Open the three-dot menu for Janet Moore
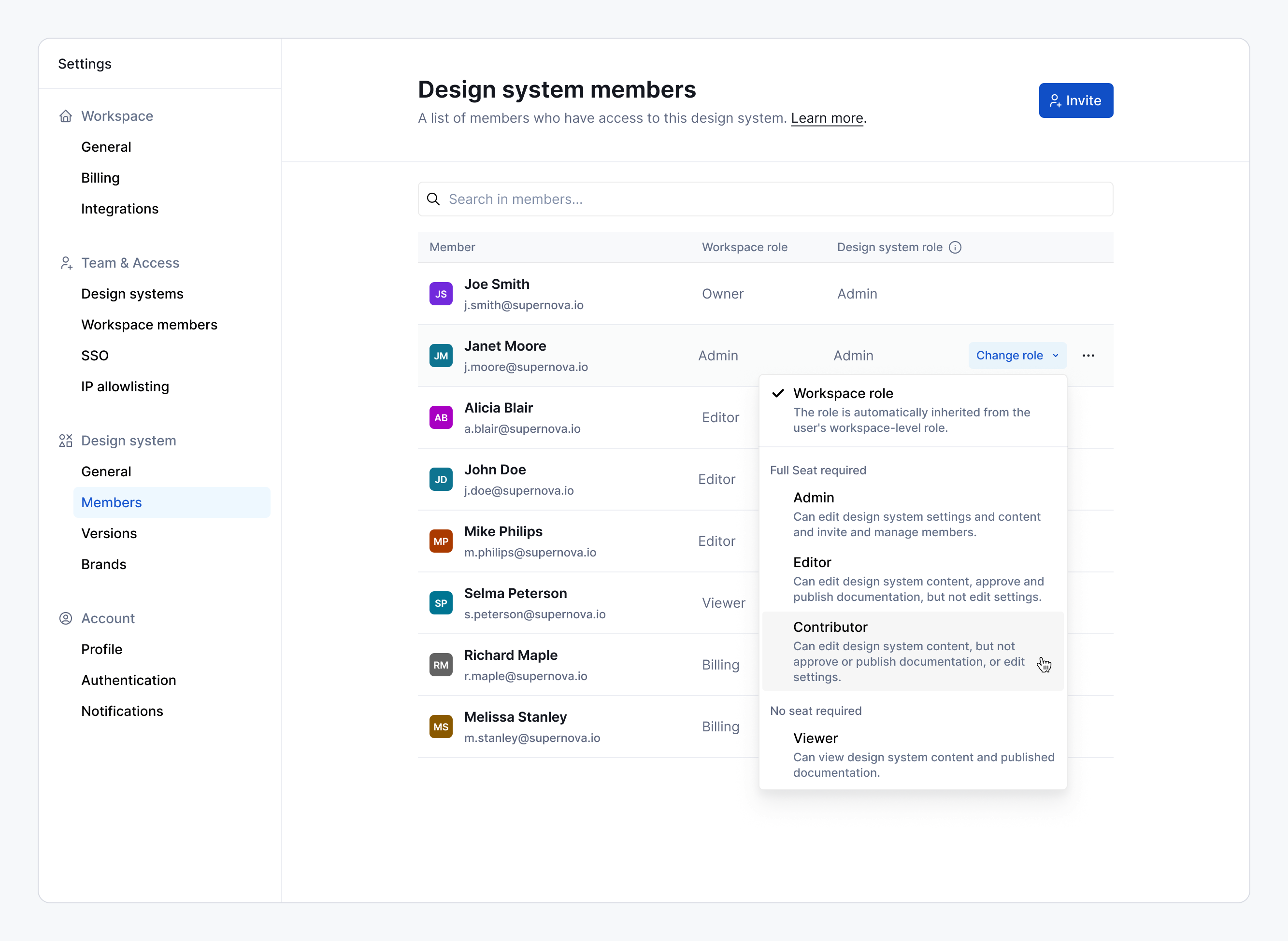The image size is (1288, 941). point(1088,356)
